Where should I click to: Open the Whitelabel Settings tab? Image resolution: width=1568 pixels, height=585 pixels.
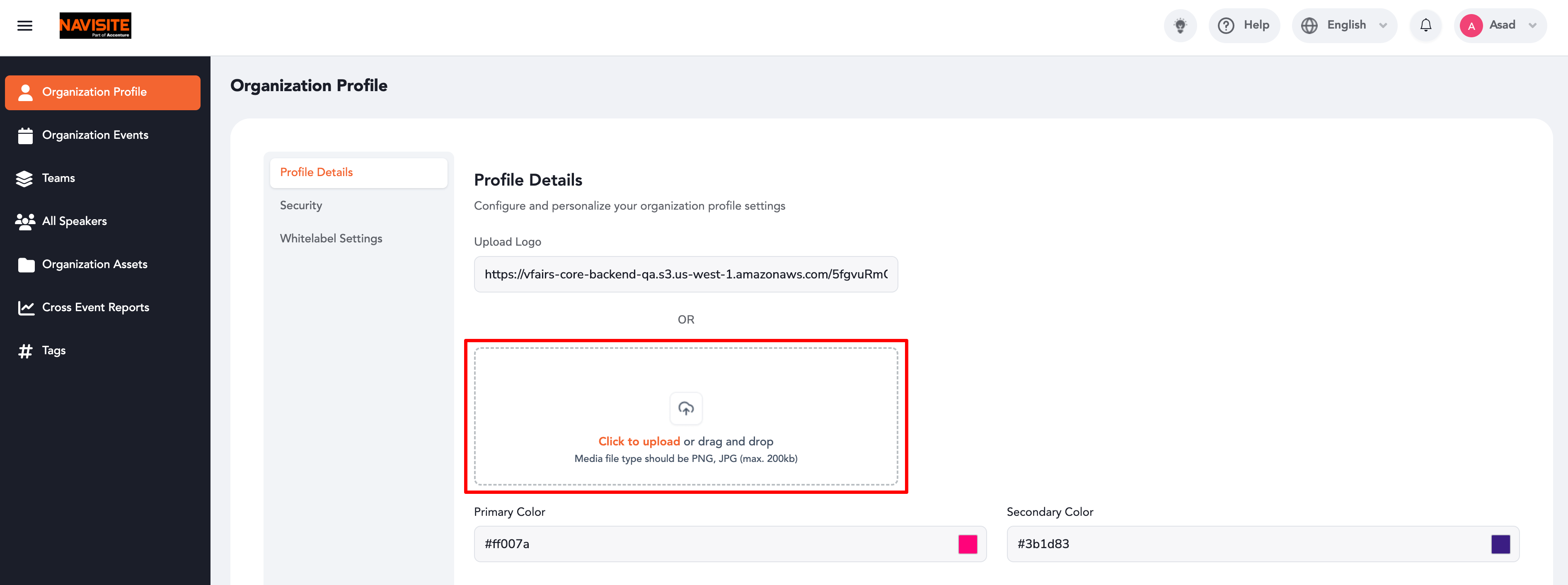(331, 239)
